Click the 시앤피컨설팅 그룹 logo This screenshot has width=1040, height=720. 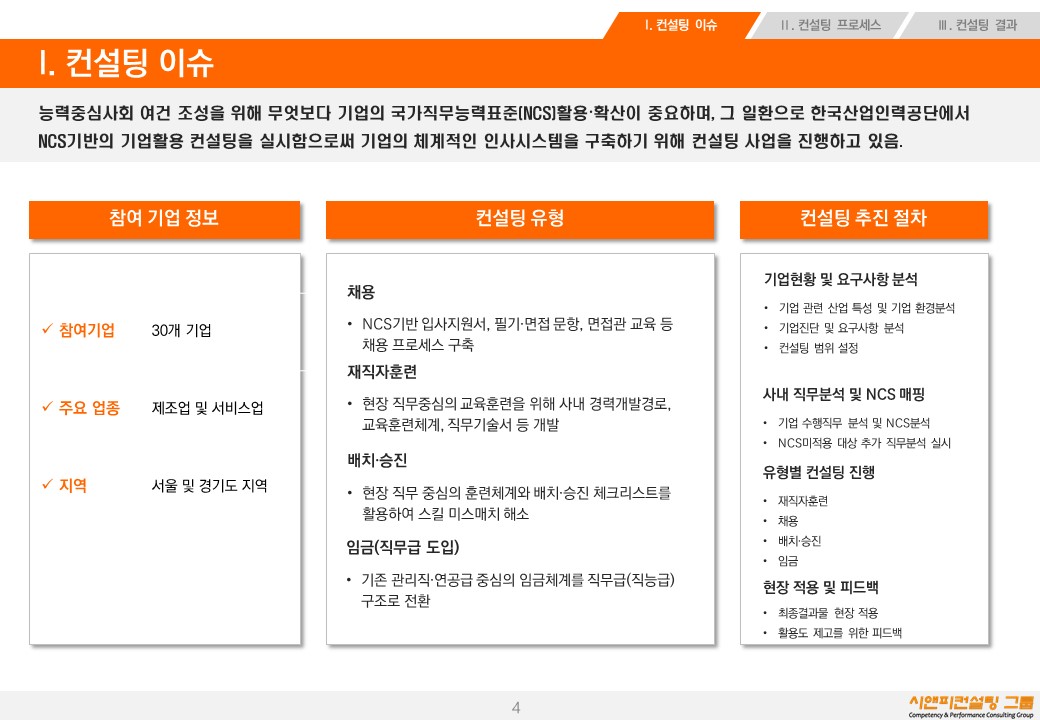pyautogui.click(x=970, y=706)
